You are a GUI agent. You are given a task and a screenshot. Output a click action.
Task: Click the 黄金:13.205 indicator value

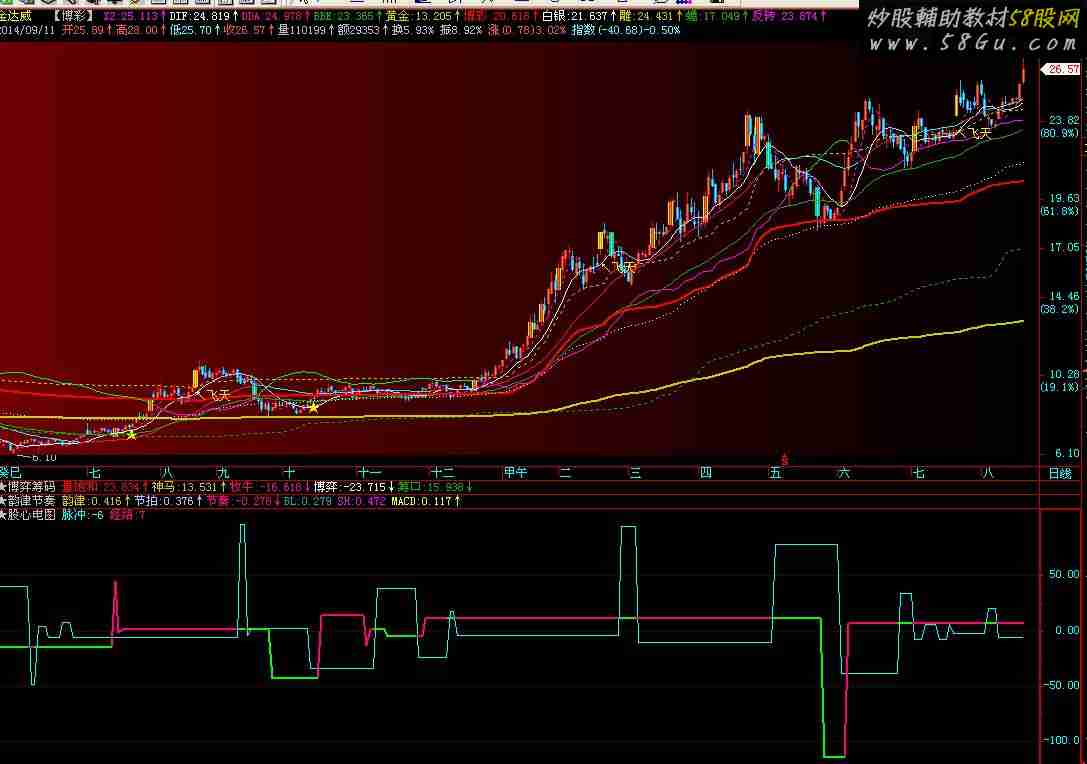click(419, 16)
